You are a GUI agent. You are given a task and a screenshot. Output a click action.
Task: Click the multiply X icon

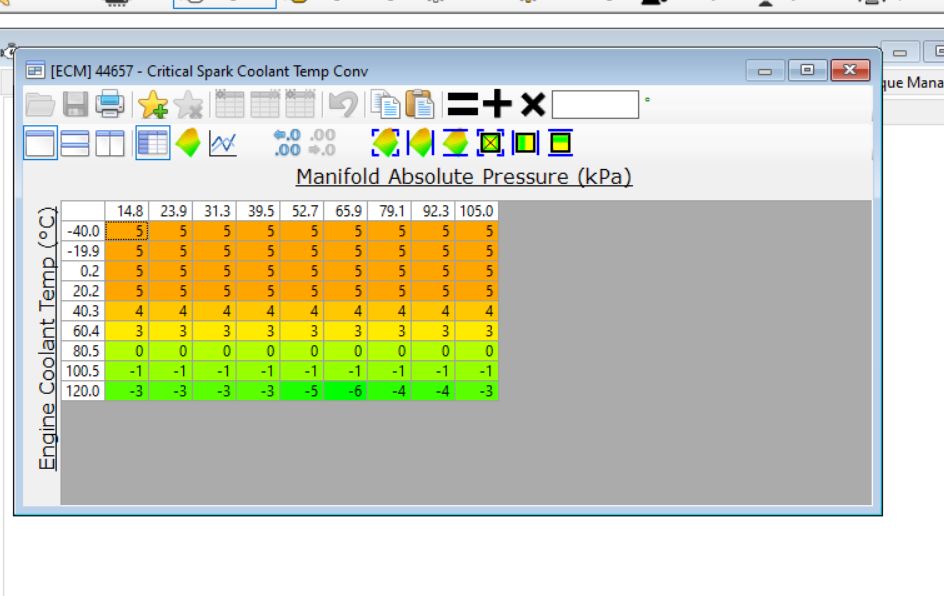click(532, 104)
